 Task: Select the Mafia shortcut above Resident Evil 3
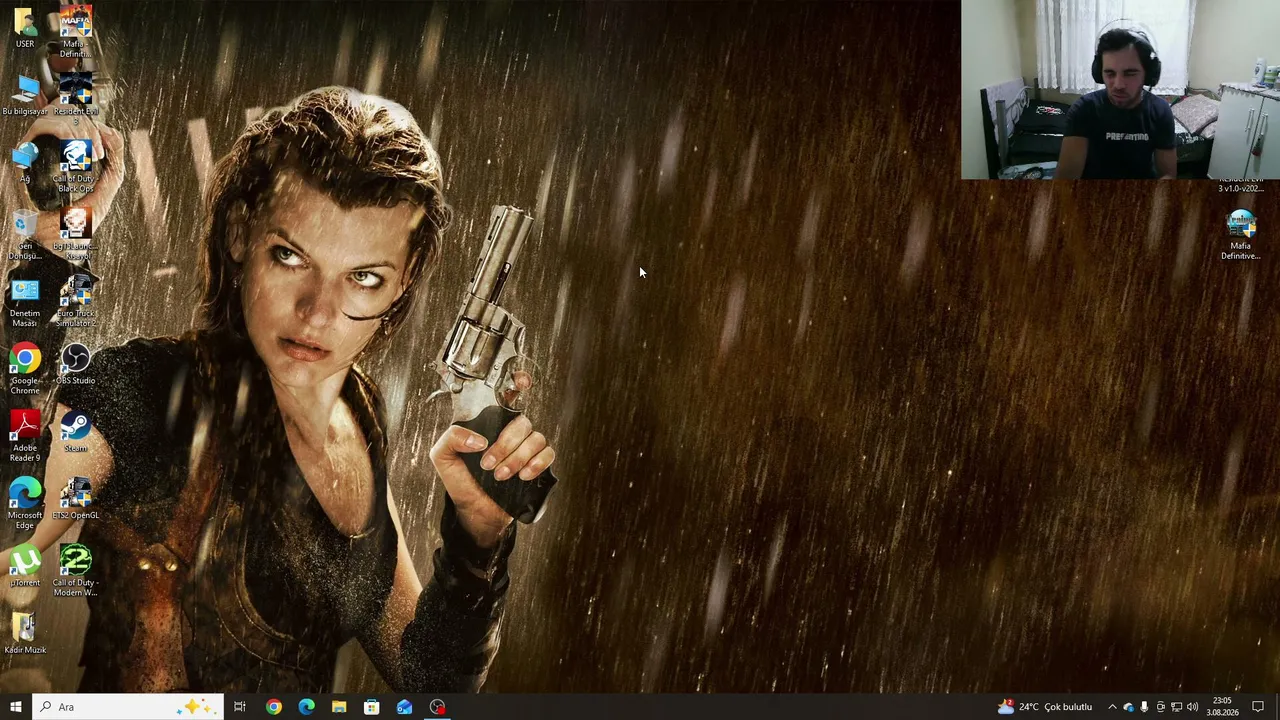tap(75, 32)
